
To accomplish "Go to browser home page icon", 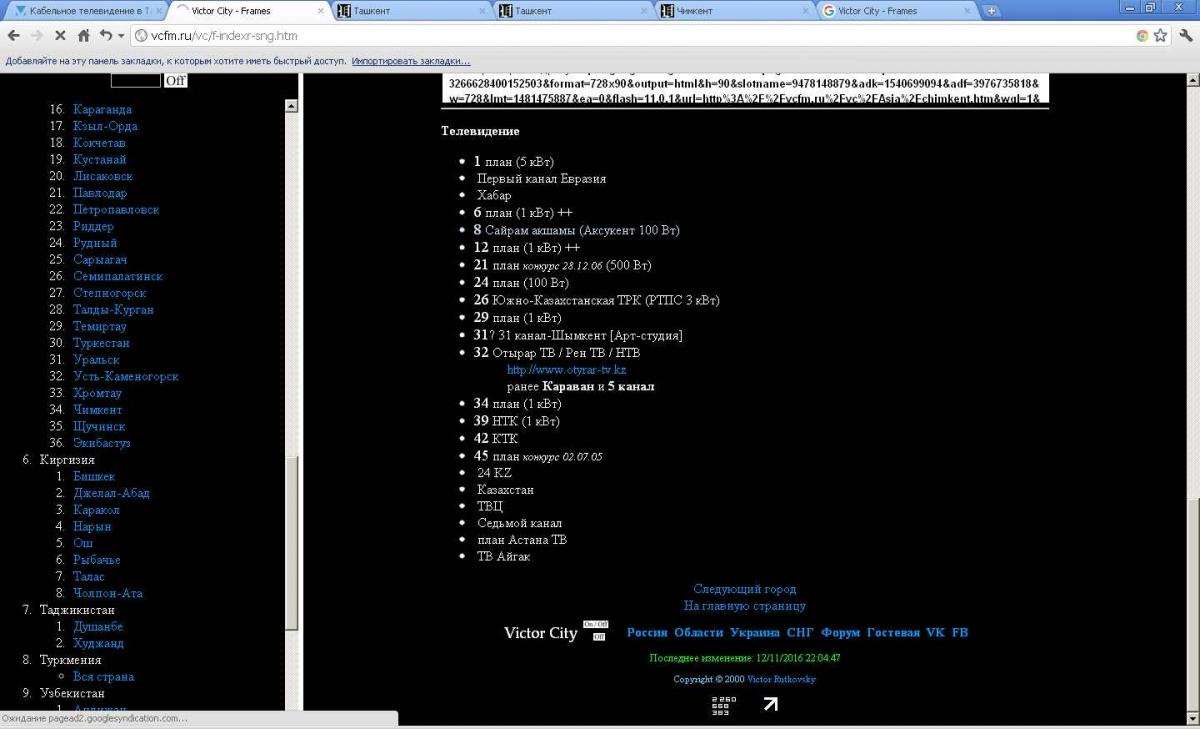I will [x=84, y=35].
